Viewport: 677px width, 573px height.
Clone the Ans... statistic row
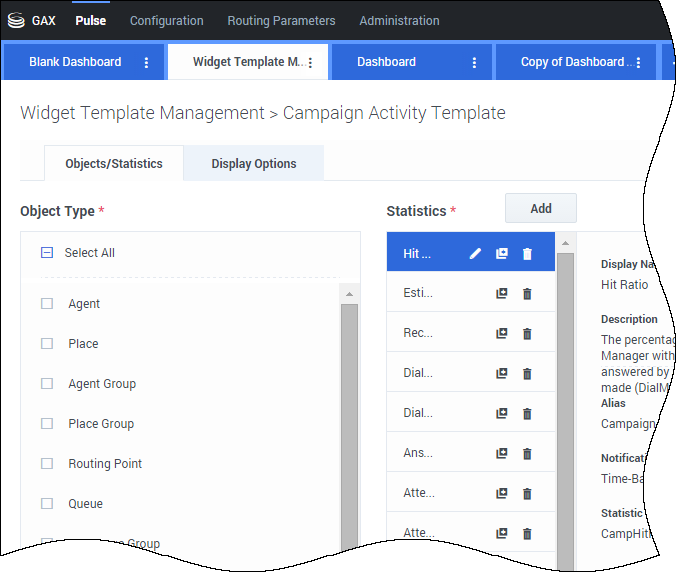tap(502, 454)
